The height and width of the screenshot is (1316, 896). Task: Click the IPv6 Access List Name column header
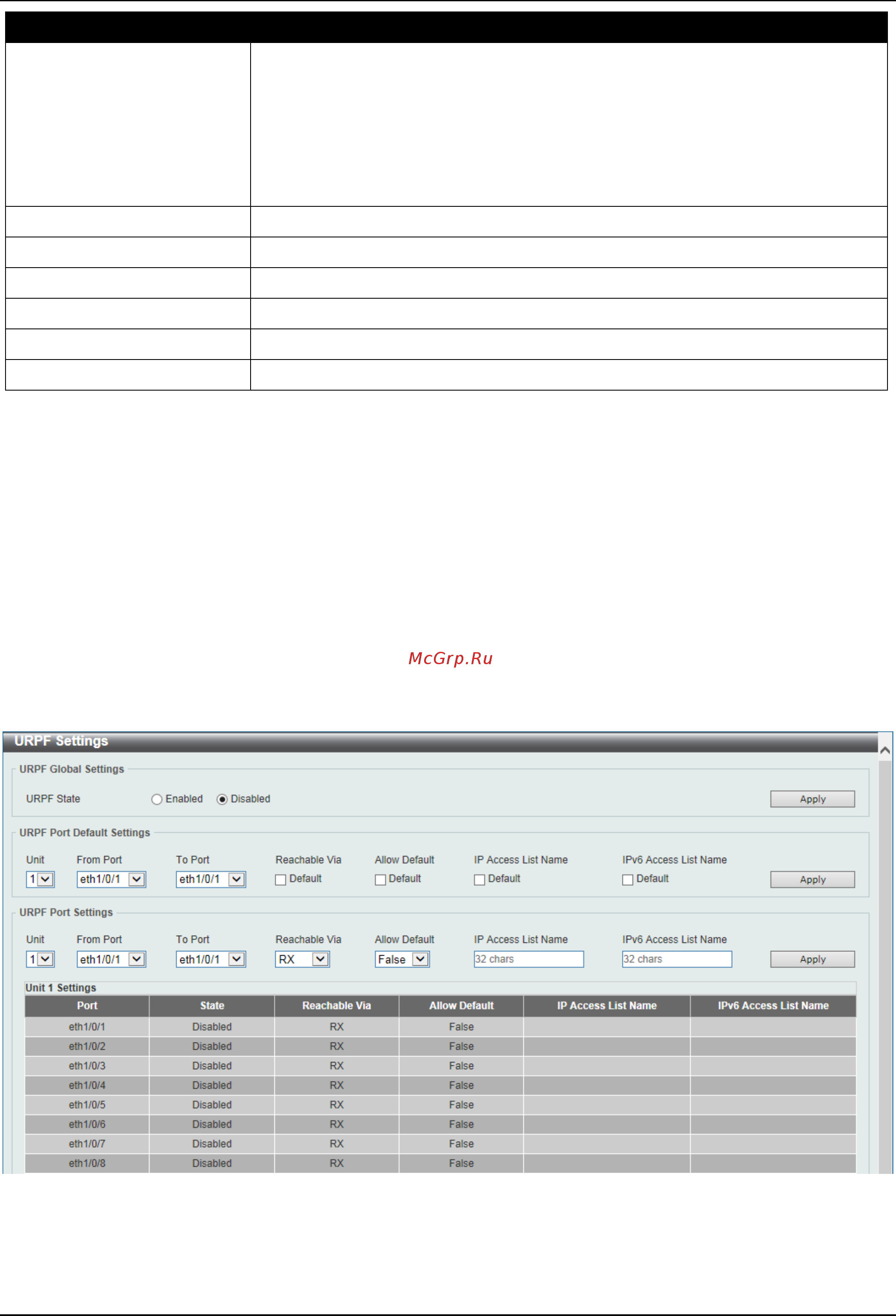tap(773, 1006)
